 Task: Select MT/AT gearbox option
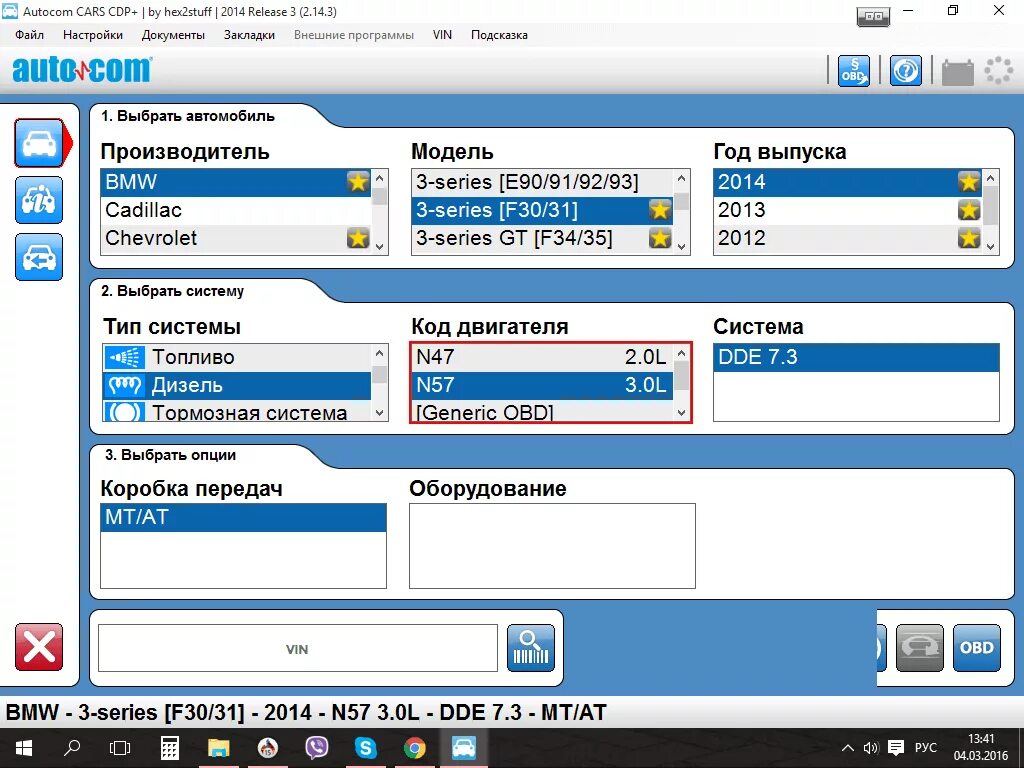tap(243, 517)
